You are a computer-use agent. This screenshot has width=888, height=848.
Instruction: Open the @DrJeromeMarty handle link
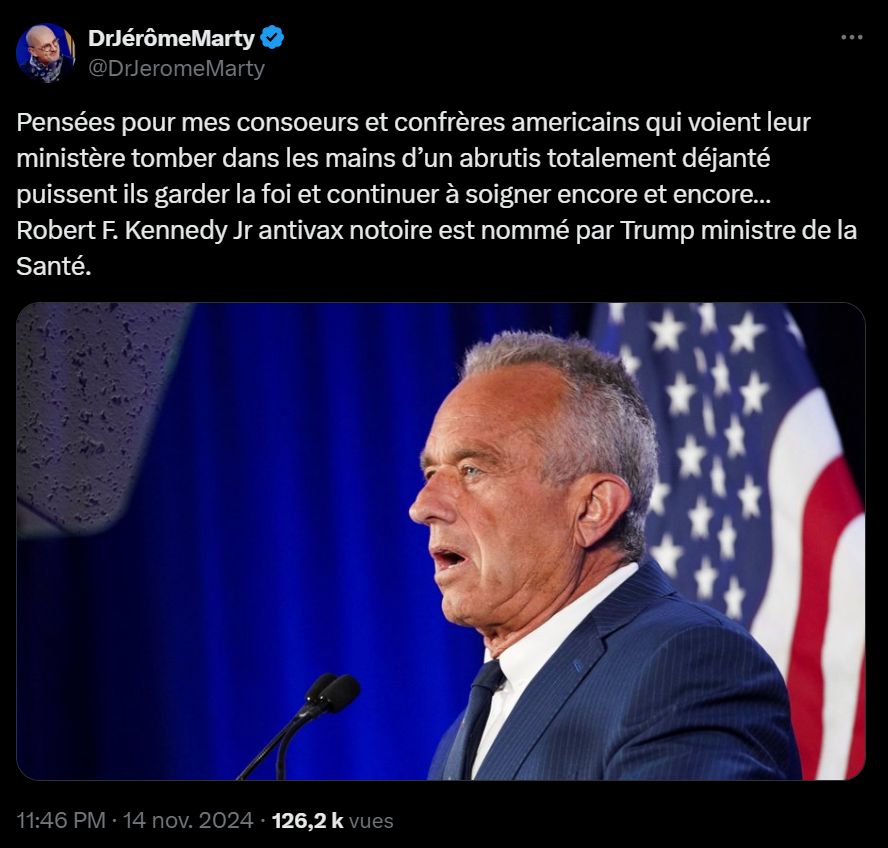tap(177, 69)
